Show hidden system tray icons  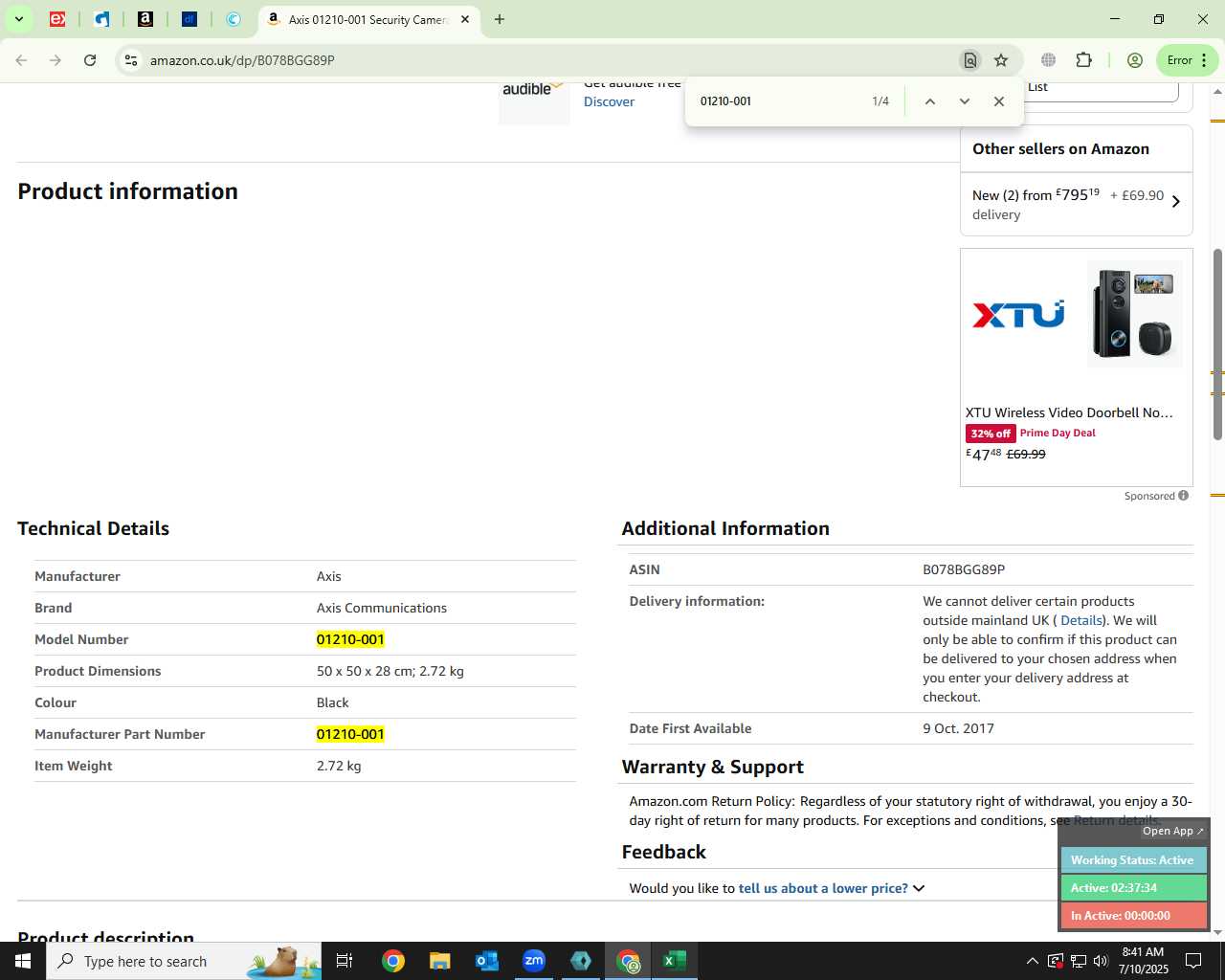tap(1032, 961)
